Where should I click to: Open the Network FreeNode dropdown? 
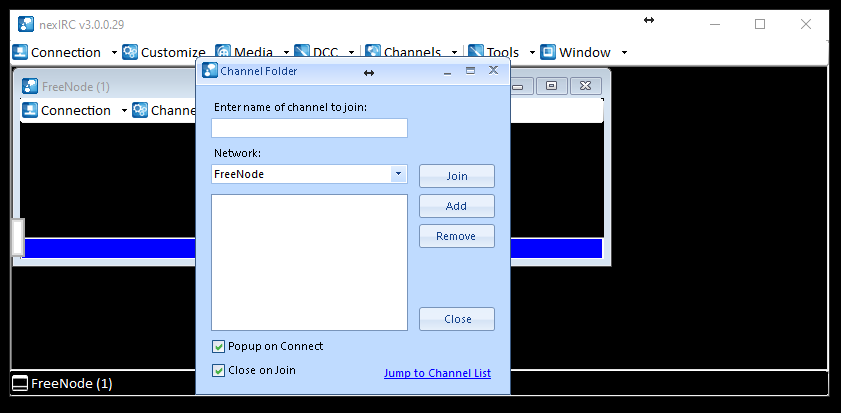point(398,174)
